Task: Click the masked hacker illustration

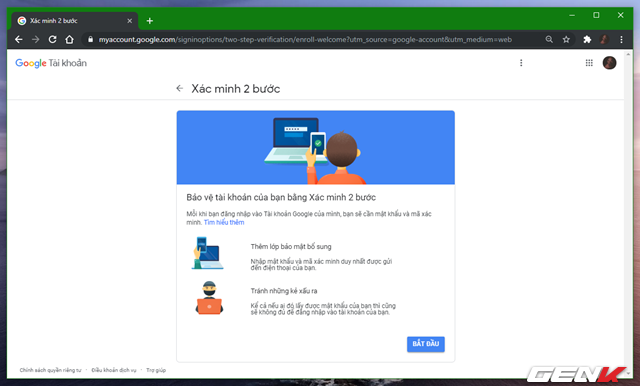Action: click(209, 298)
